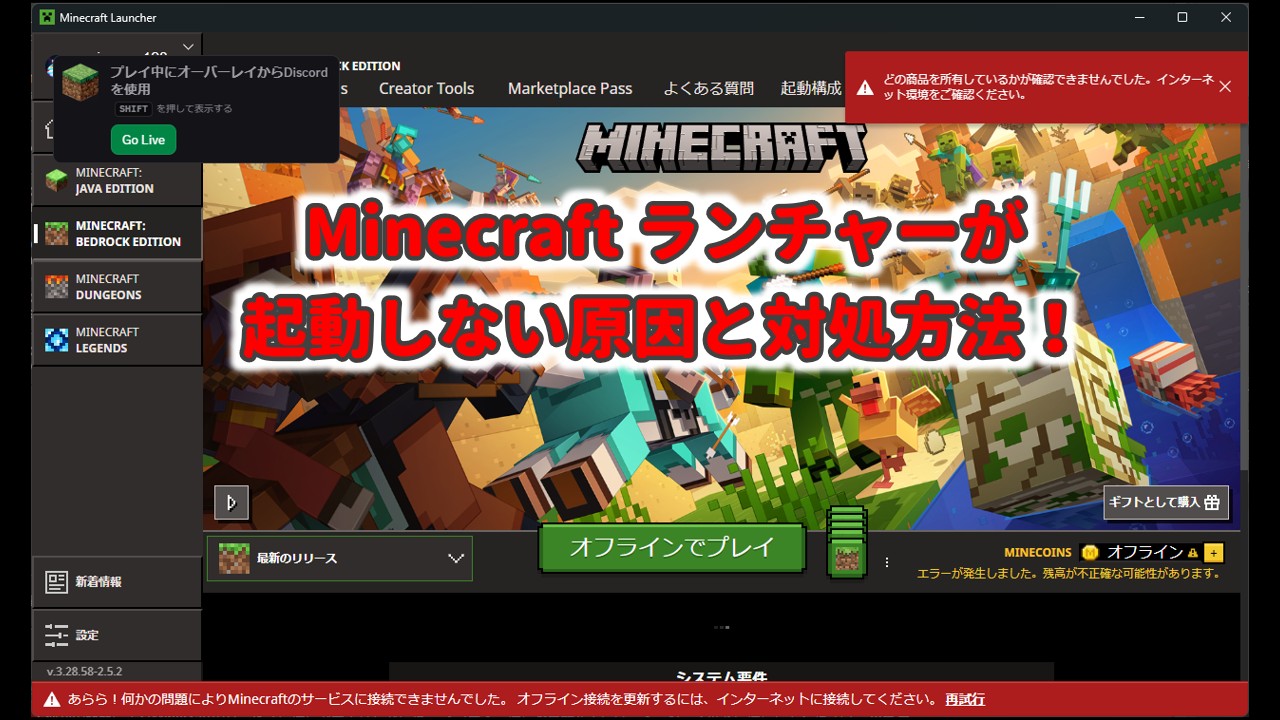The image size is (1280, 720).
Task: Open the account name dropdown at top left
Action: point(188,46)
